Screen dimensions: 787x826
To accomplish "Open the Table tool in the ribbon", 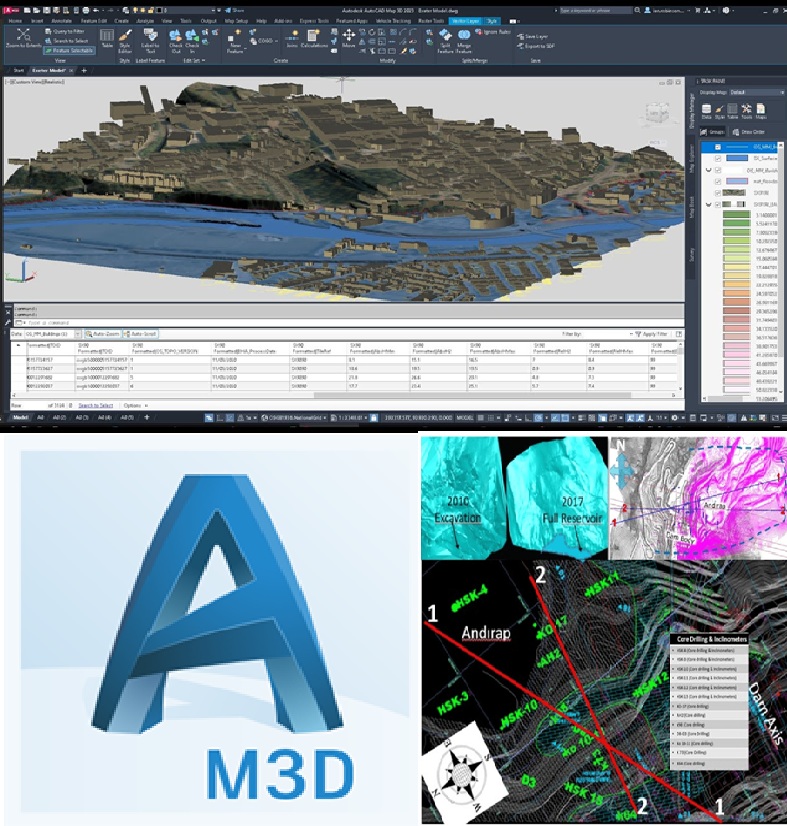I will (107, 39).
